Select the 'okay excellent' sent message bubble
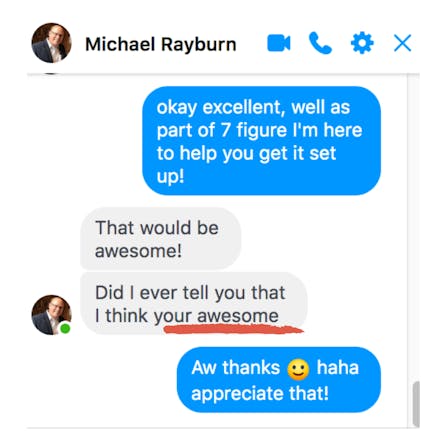The image size is (447, 447). [x=261, y=141]
